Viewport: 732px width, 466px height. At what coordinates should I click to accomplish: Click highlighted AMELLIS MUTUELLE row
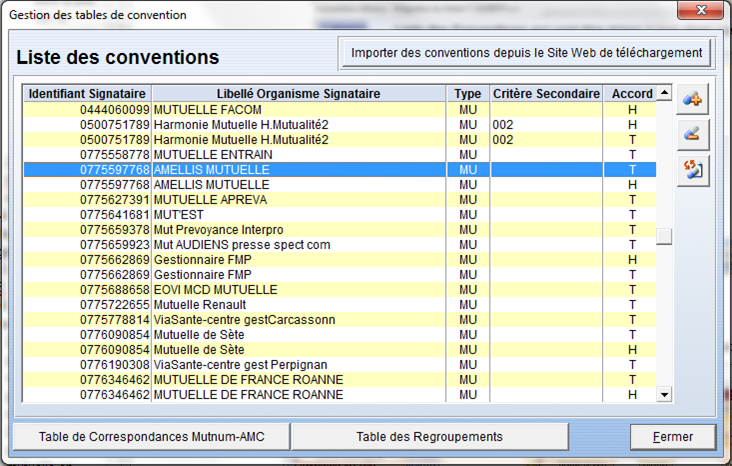[340, 169]
